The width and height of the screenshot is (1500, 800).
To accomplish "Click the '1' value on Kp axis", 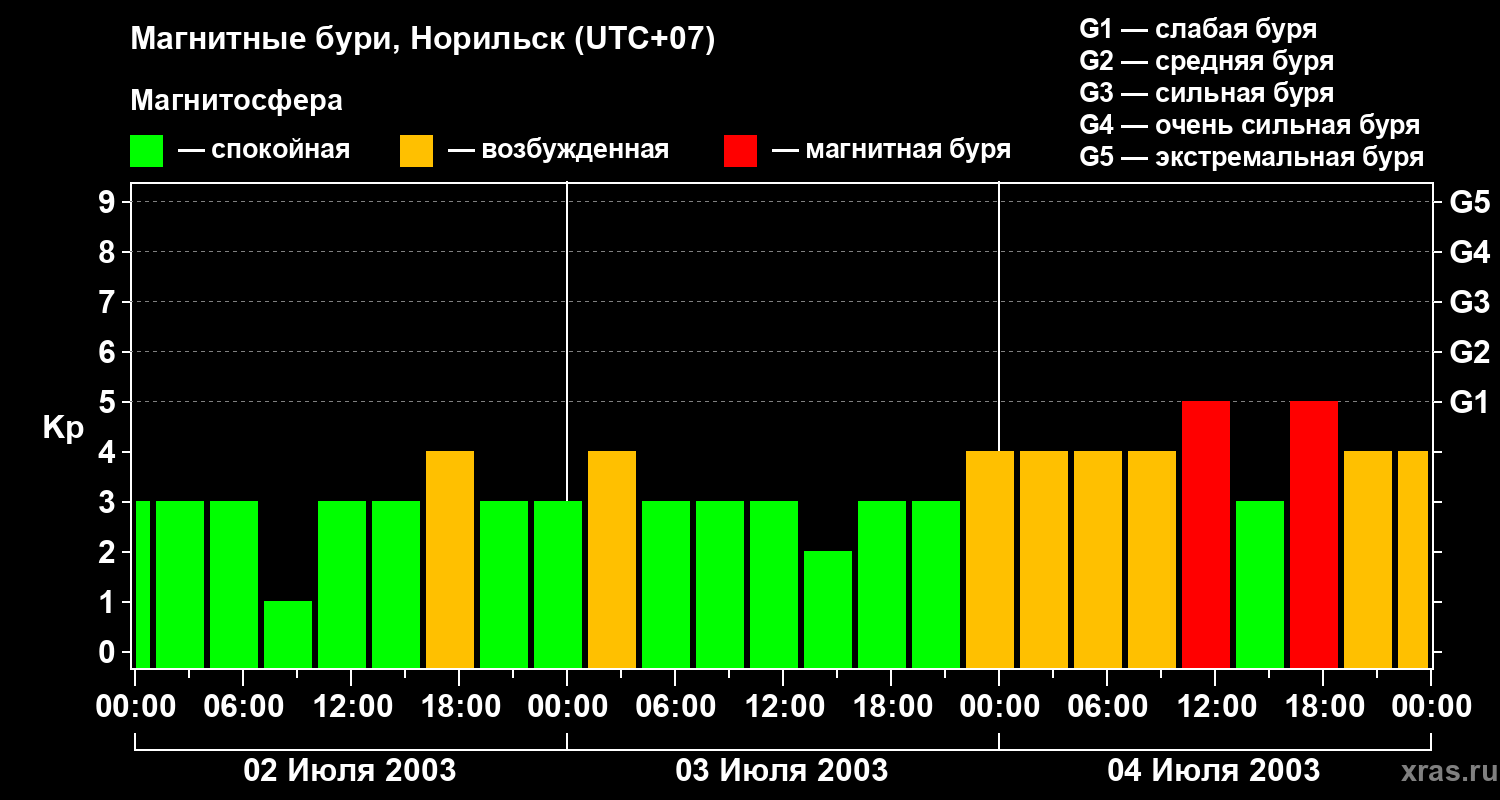I will pos(109,602).
